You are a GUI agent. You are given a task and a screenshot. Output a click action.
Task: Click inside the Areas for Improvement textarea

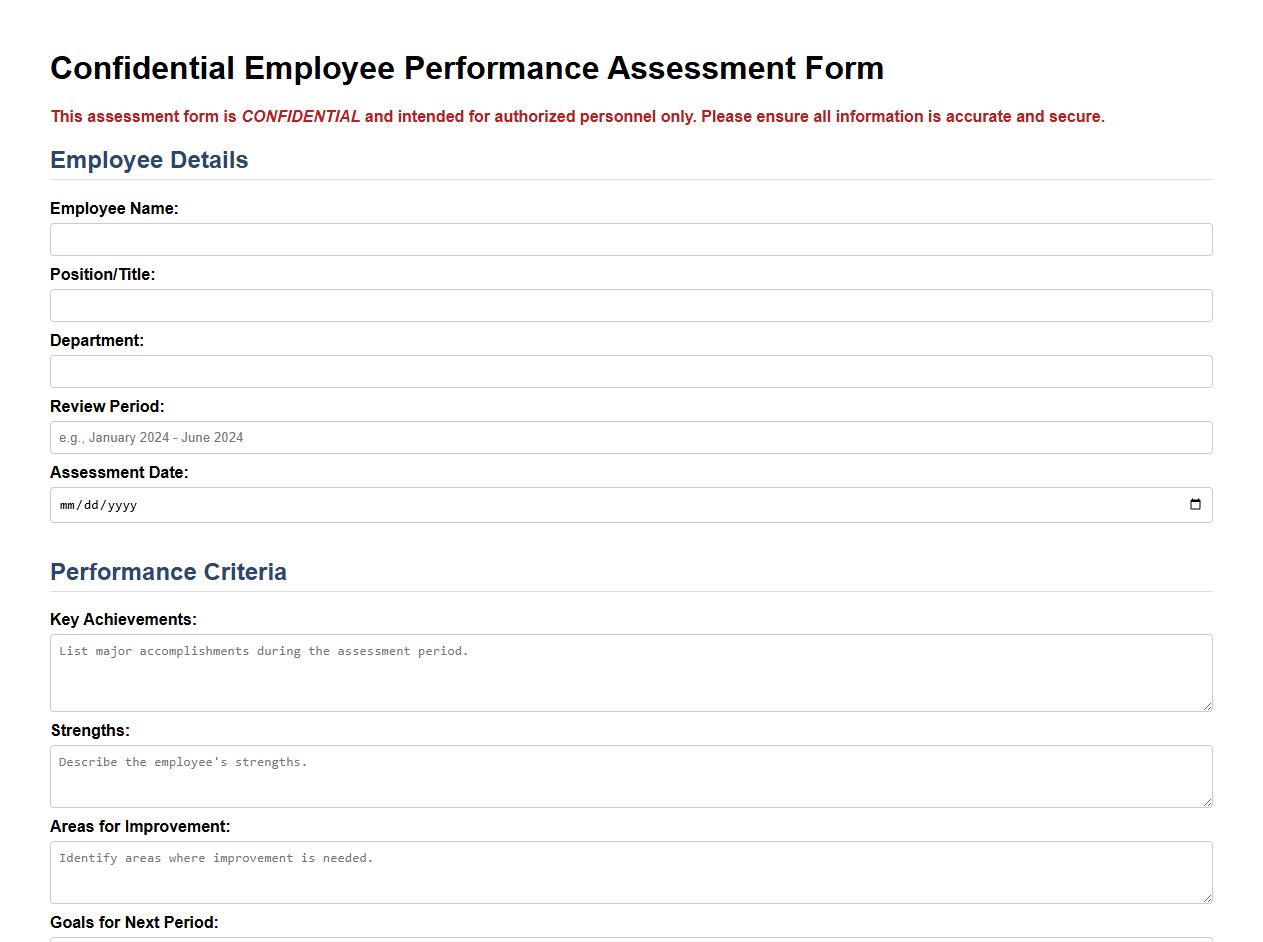630,871
